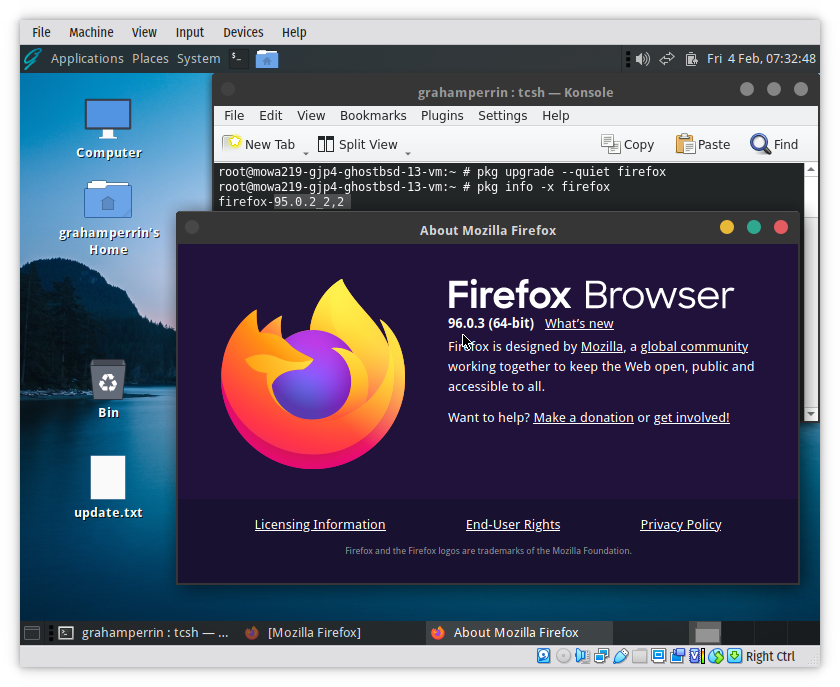Open the Privacy Policy link

680,524
